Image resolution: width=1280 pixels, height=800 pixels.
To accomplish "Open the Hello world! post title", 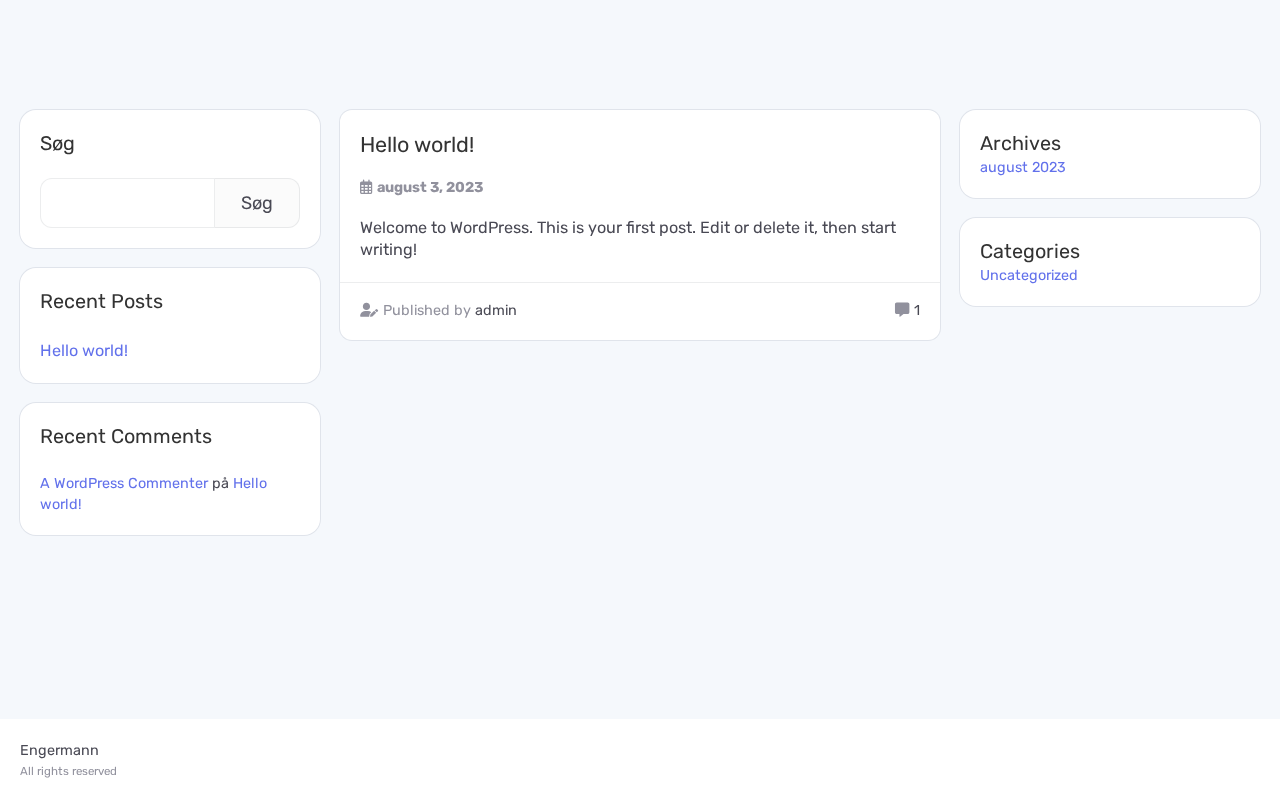I will 417,145.
